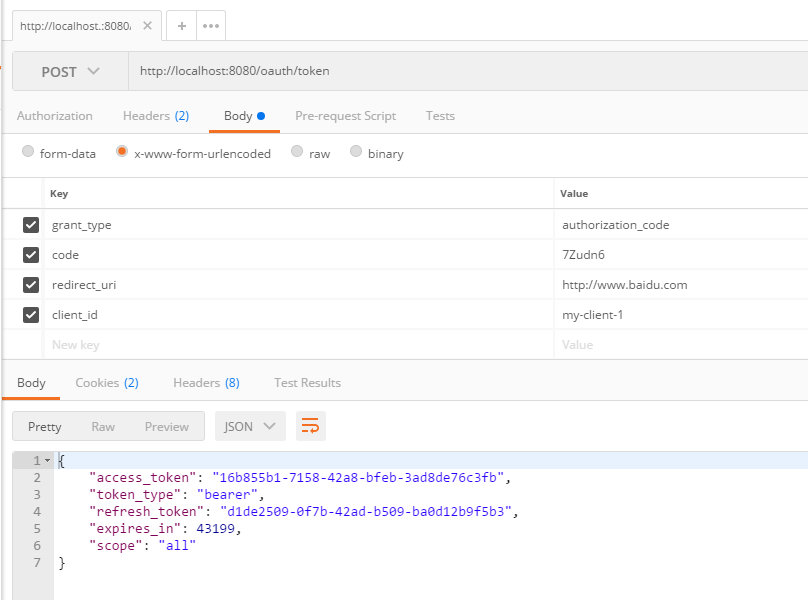
Task: Click the wrap lines icon in response toolbar
Action: pyautogui.click(x=310, y=426)
